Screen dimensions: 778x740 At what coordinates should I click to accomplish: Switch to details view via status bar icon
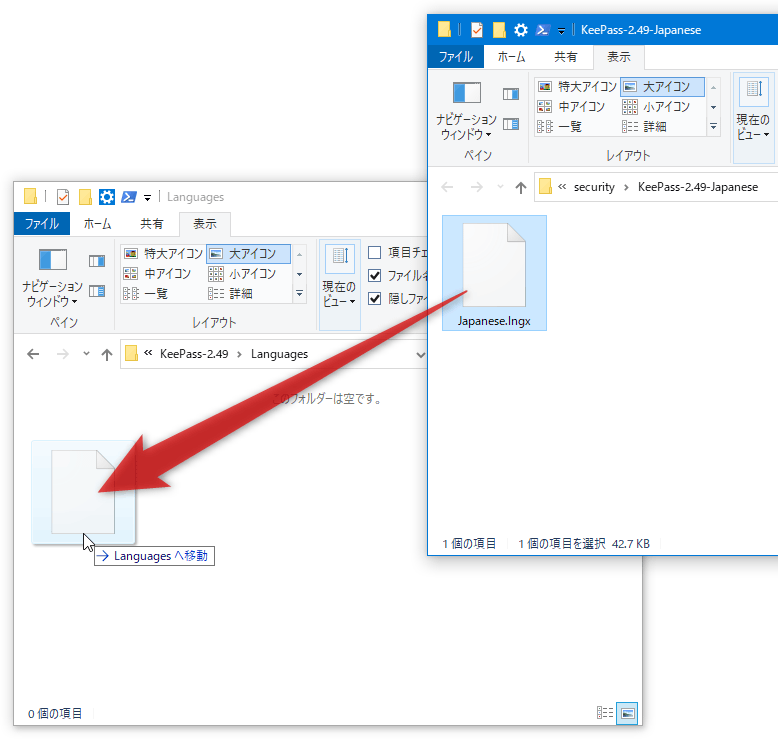pyautogui.click(x=605, y=713)
